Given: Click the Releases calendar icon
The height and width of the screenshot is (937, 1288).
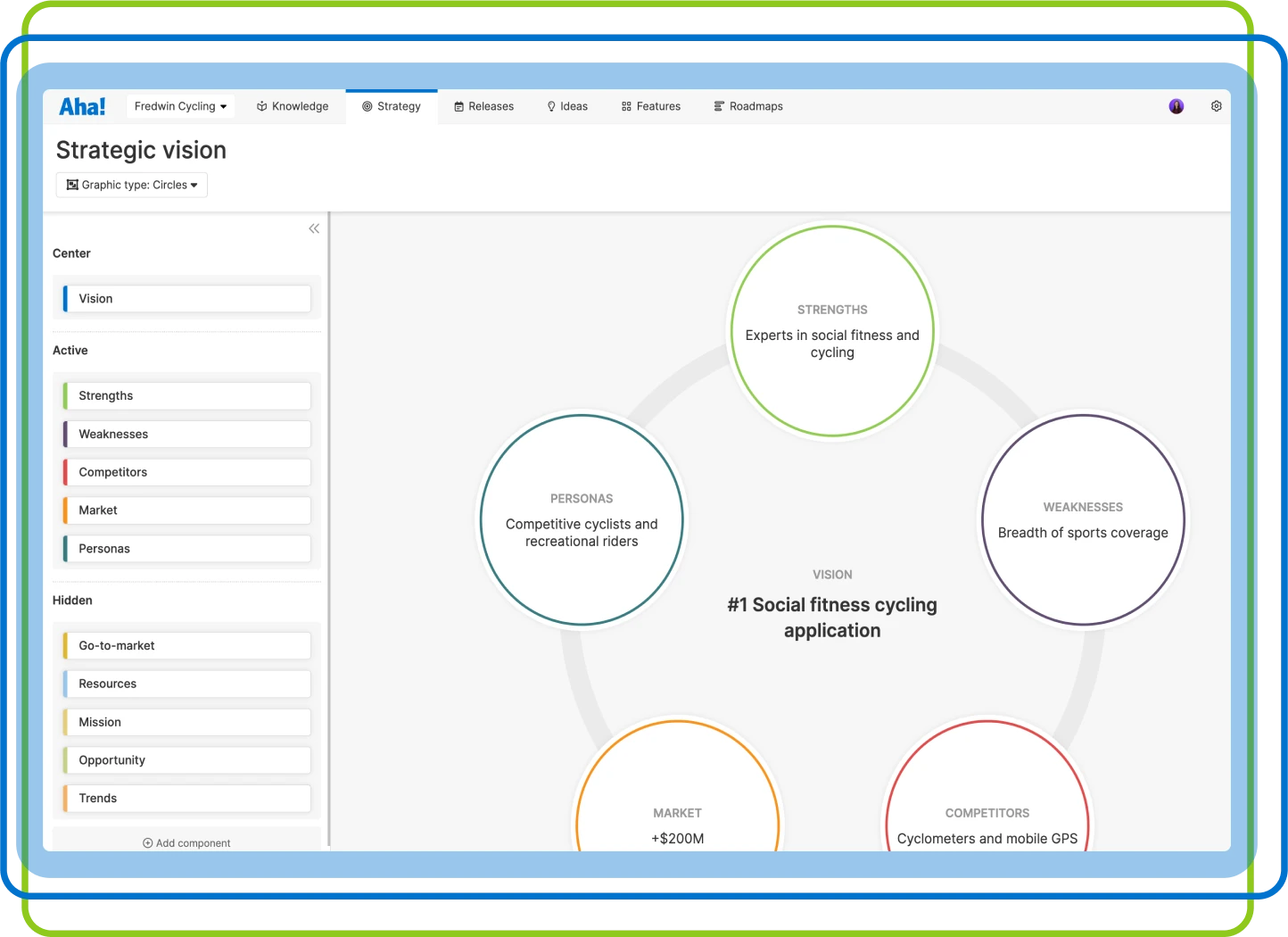Looking at the screenshot, I should pos(459,106).
